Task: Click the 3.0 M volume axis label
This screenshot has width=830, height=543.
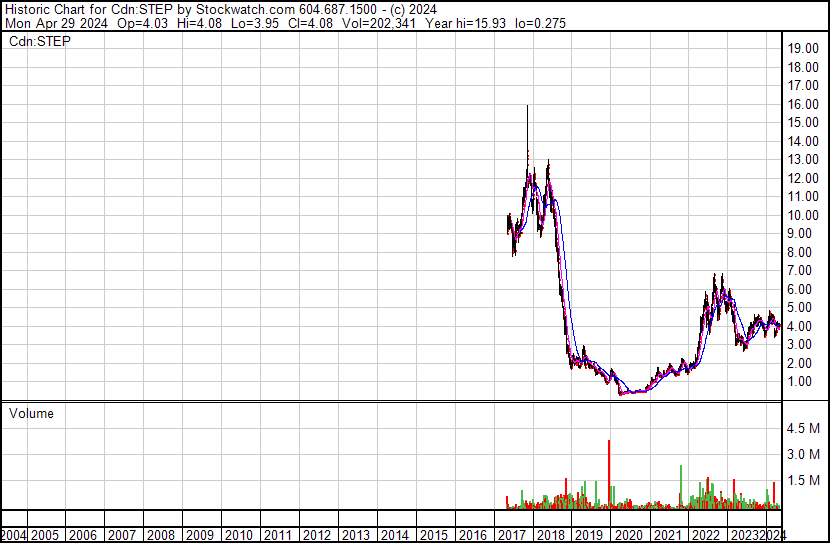Action: coord(803,454)
